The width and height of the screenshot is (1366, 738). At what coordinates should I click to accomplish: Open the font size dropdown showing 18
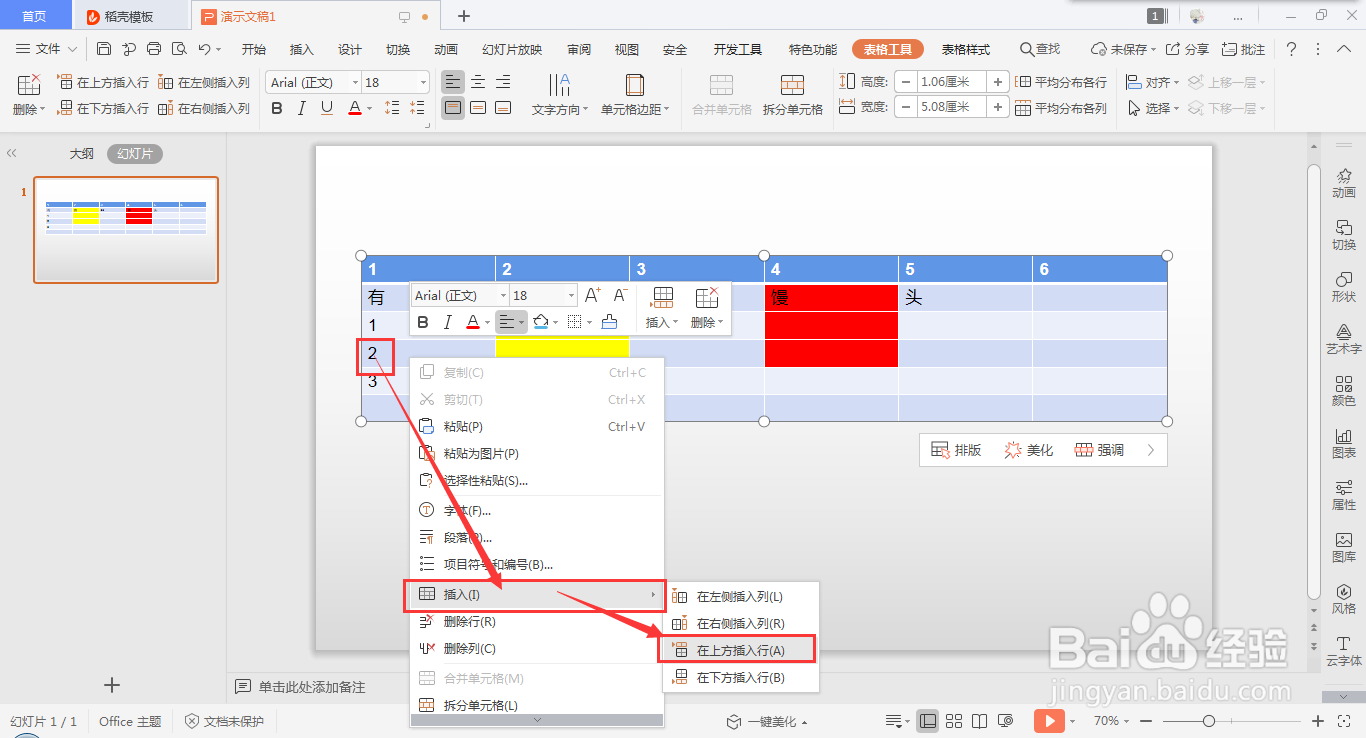(x=395, y=81)
